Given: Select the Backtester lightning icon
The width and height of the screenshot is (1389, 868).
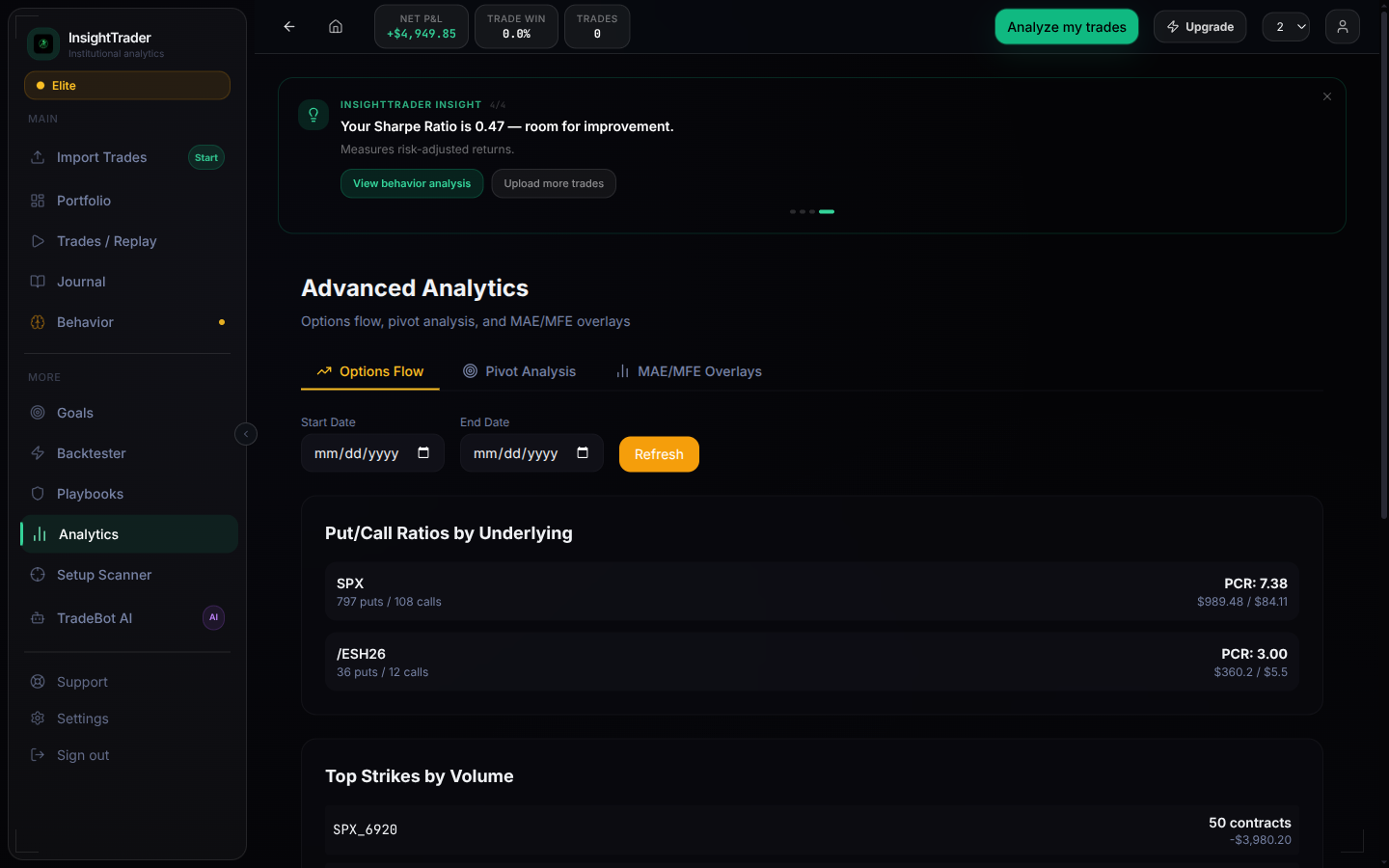Looking at the screenshot, I should click(x=37, y=452).
